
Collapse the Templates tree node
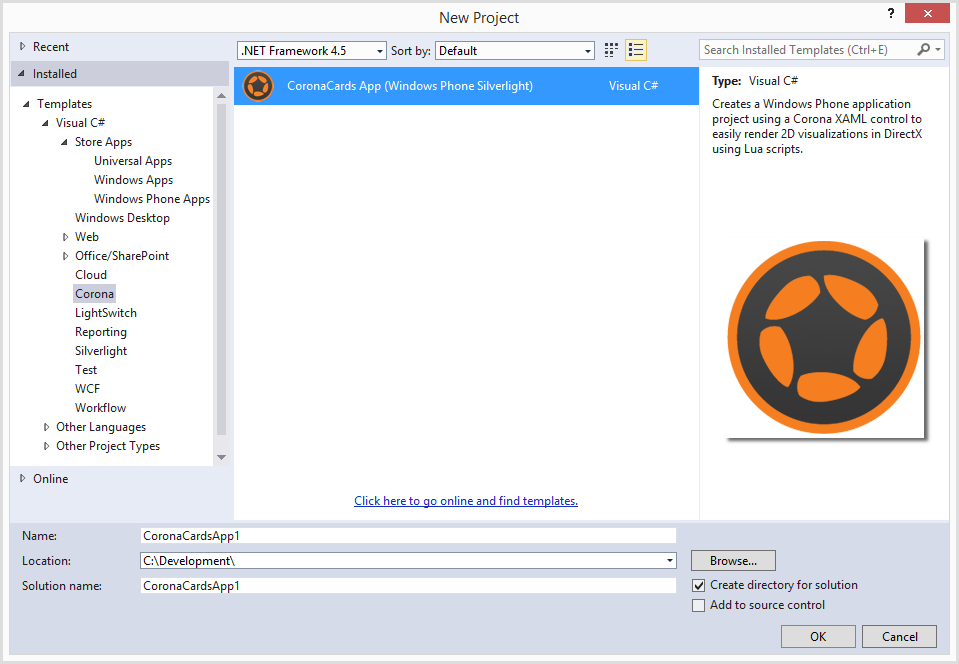pyautogui.click(x=26, y=104)
